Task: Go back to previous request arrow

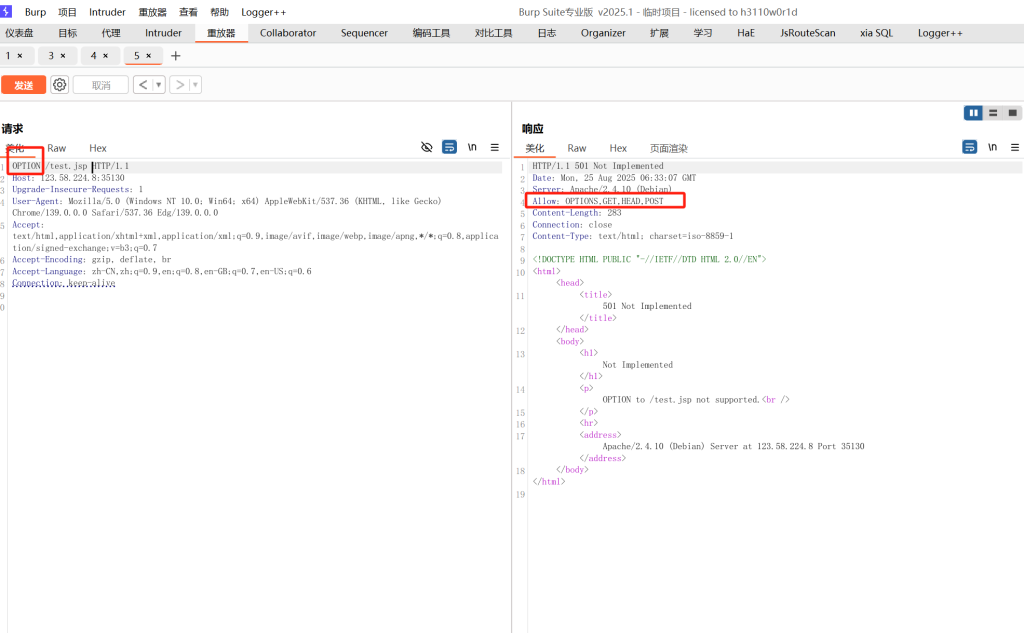Action: (143, 84)
